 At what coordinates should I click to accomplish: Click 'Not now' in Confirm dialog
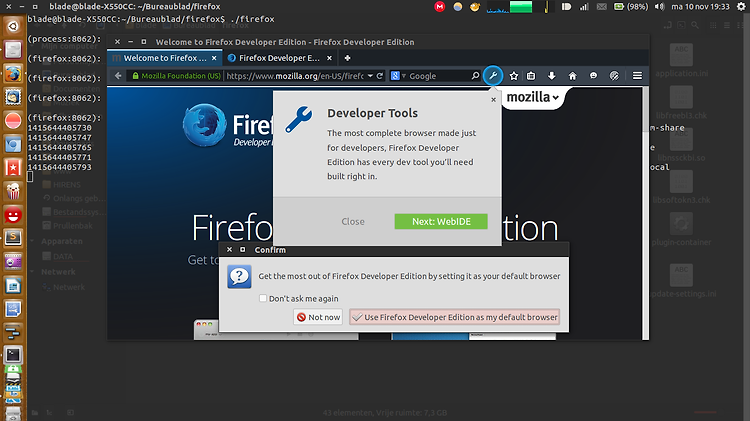[x=318, y=317]
